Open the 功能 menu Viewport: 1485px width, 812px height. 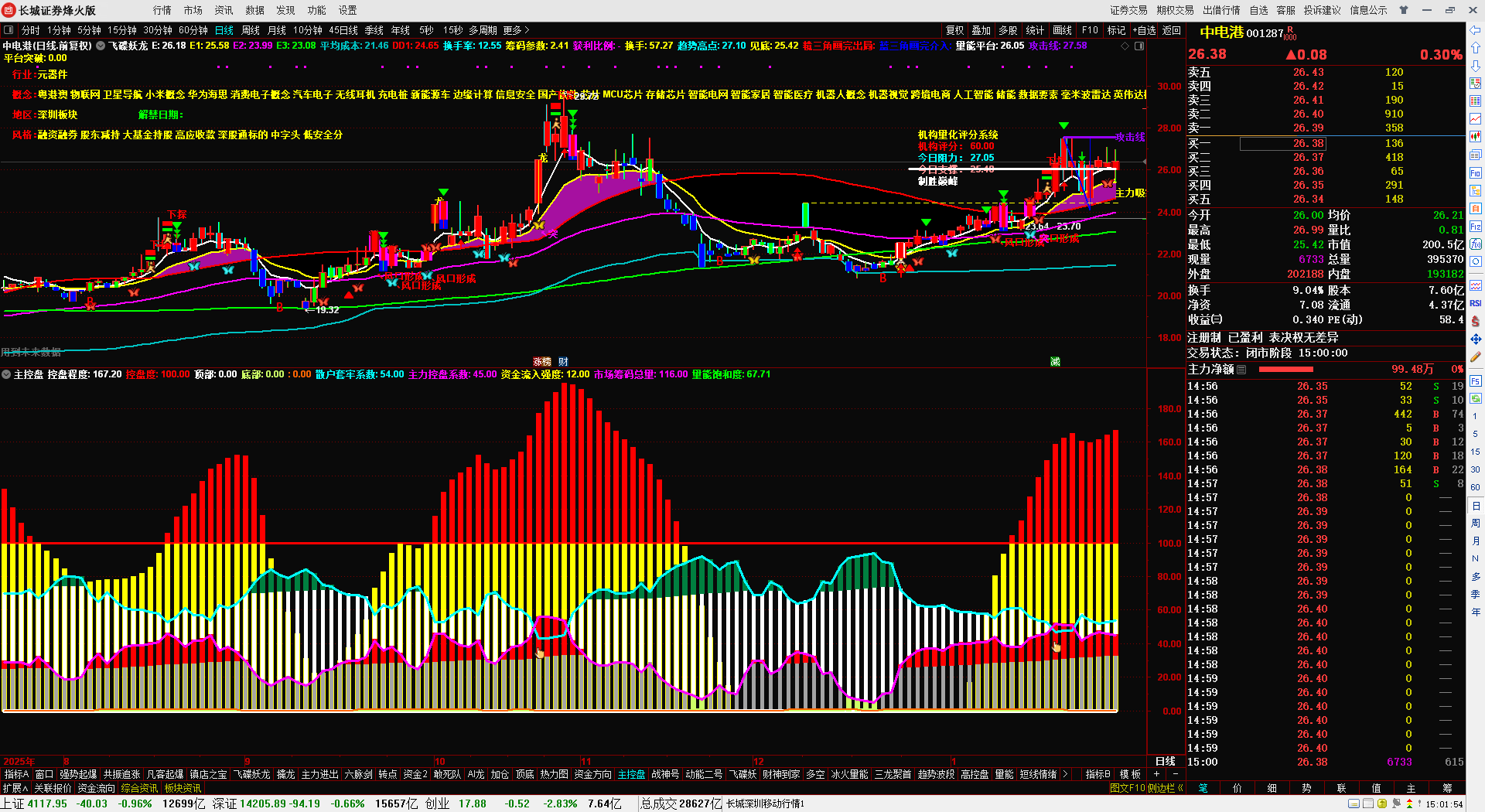coord(317,10)
